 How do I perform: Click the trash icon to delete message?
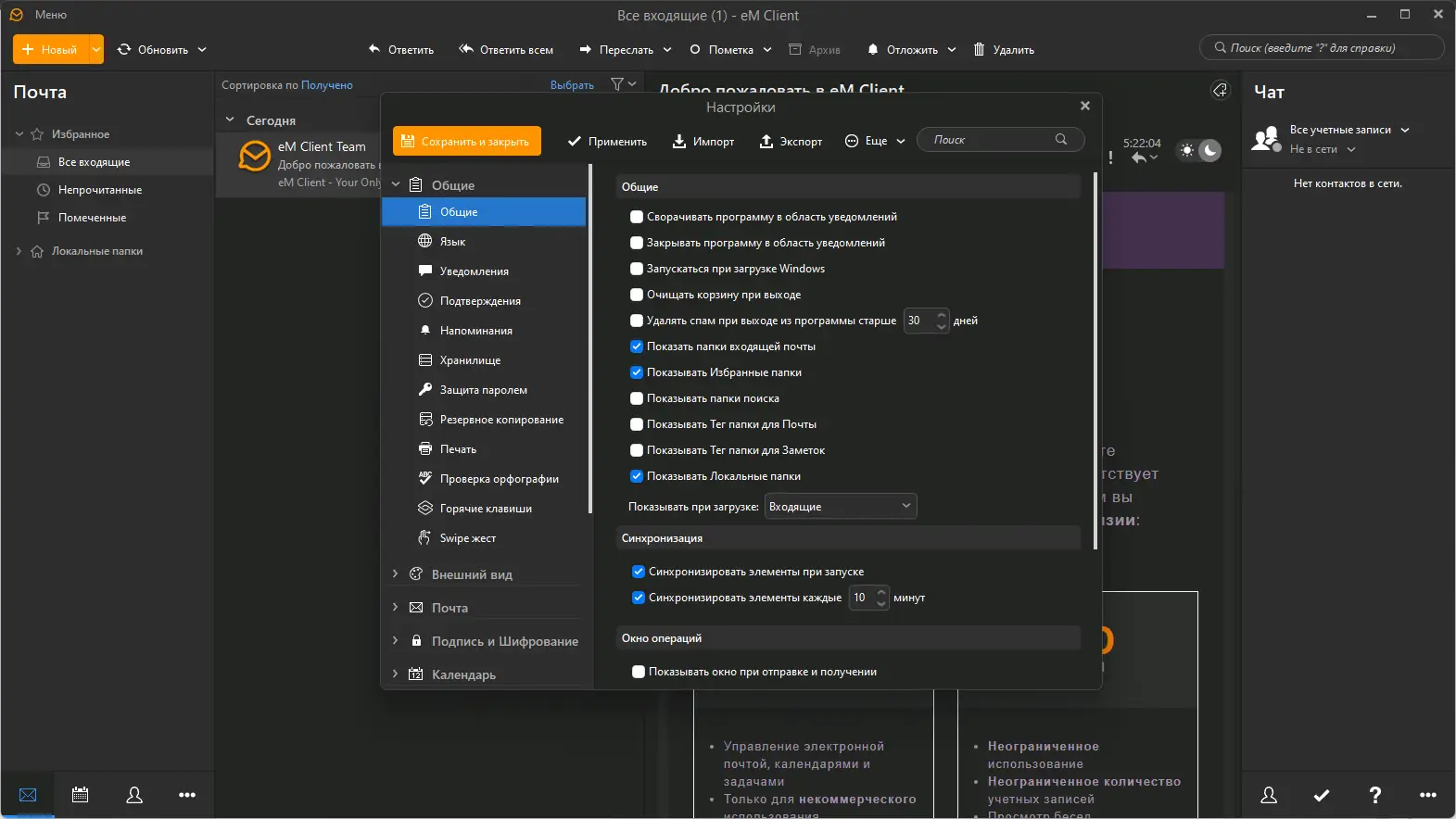tap(979, 49)
